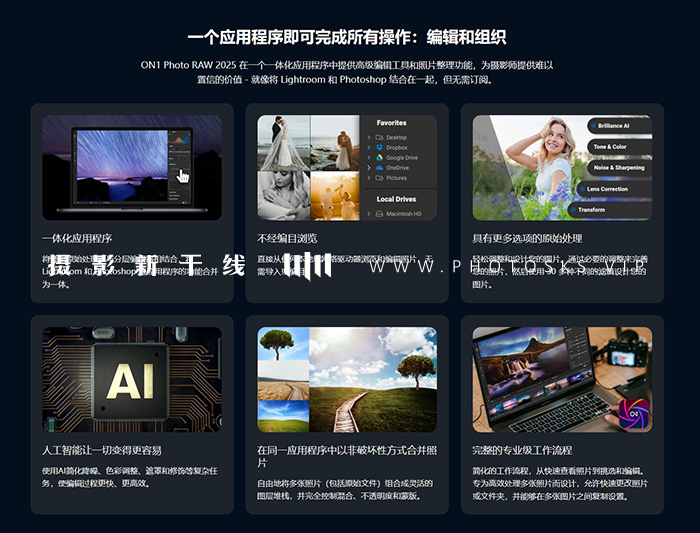Screen dimensions: 700x533
Task: Click the 在同一应用程序中以非破坏性方式合并照片 heading
Action: [347, 456]
